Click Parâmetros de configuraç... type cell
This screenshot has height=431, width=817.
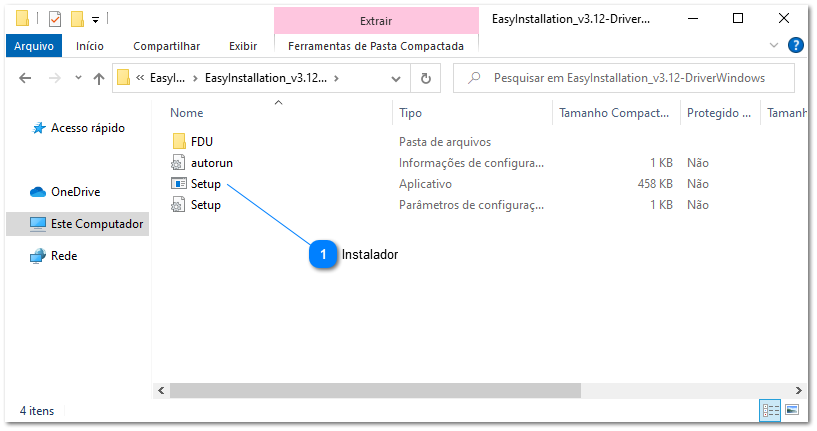pyautogui.click(x=471, y=205)
